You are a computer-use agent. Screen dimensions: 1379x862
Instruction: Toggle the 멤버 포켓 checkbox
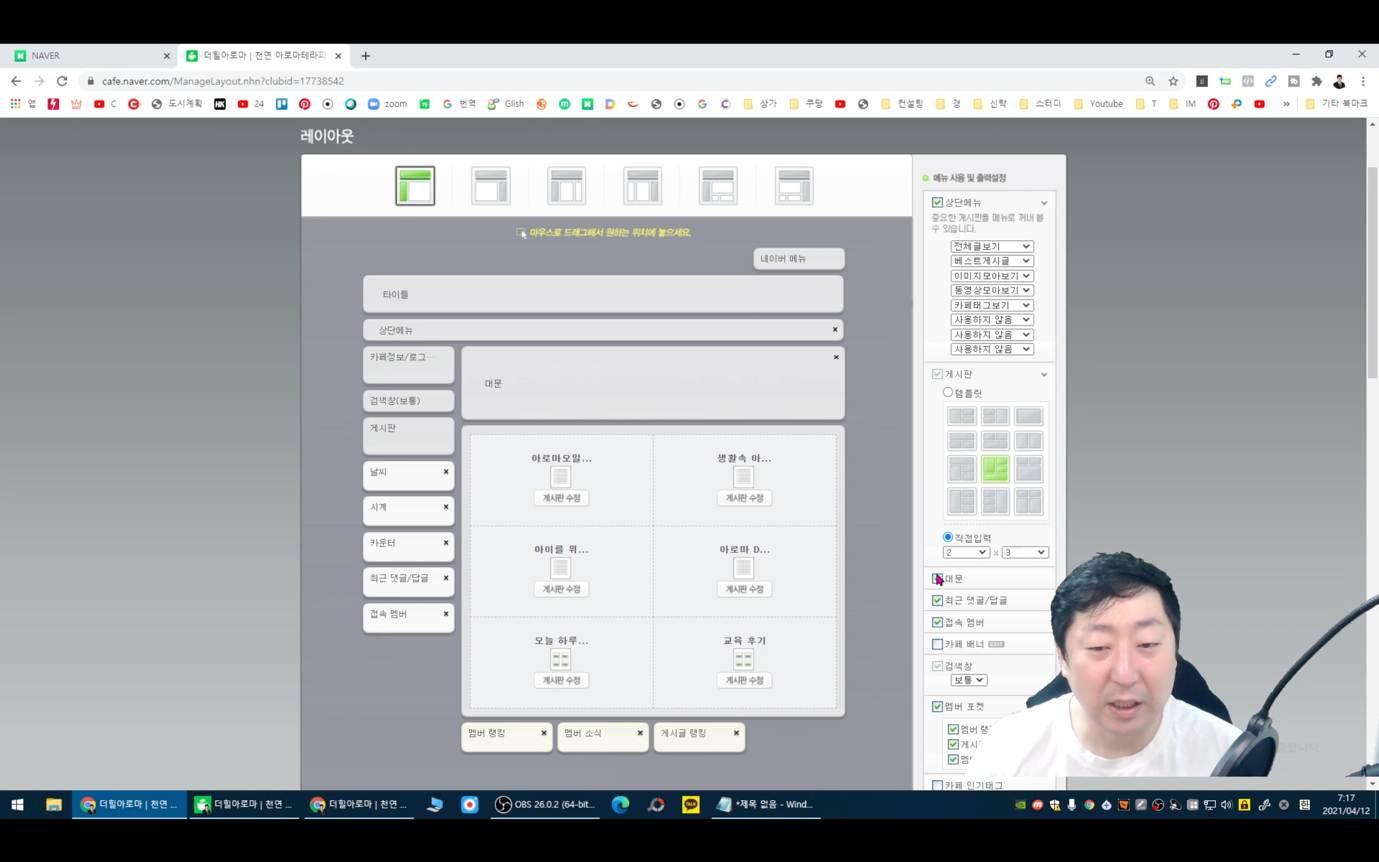(937, 707)
